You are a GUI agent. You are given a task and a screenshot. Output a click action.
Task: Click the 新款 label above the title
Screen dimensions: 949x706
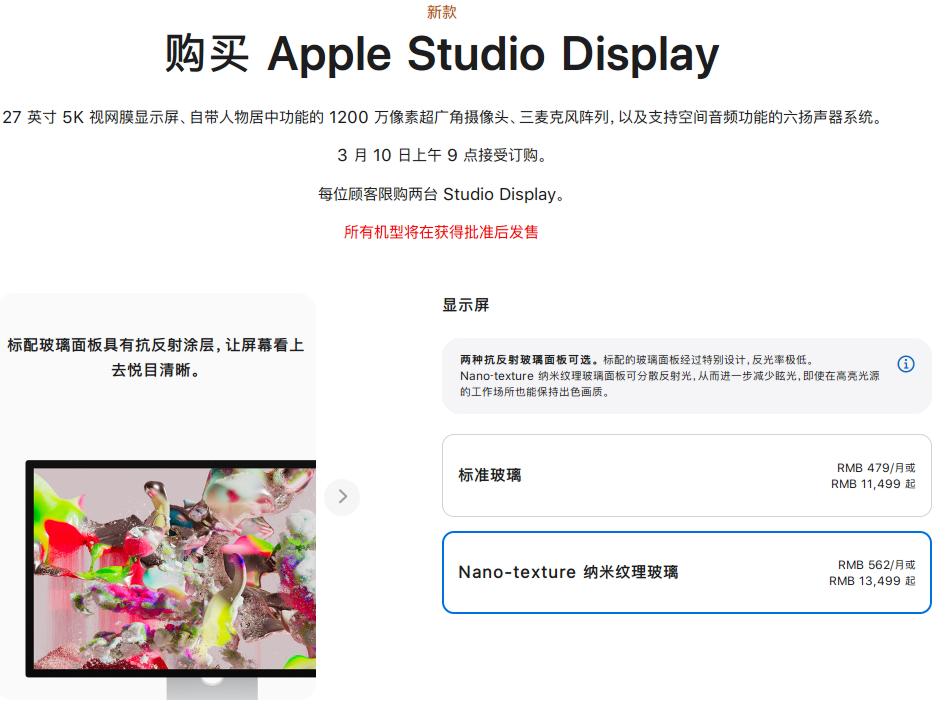441,12
